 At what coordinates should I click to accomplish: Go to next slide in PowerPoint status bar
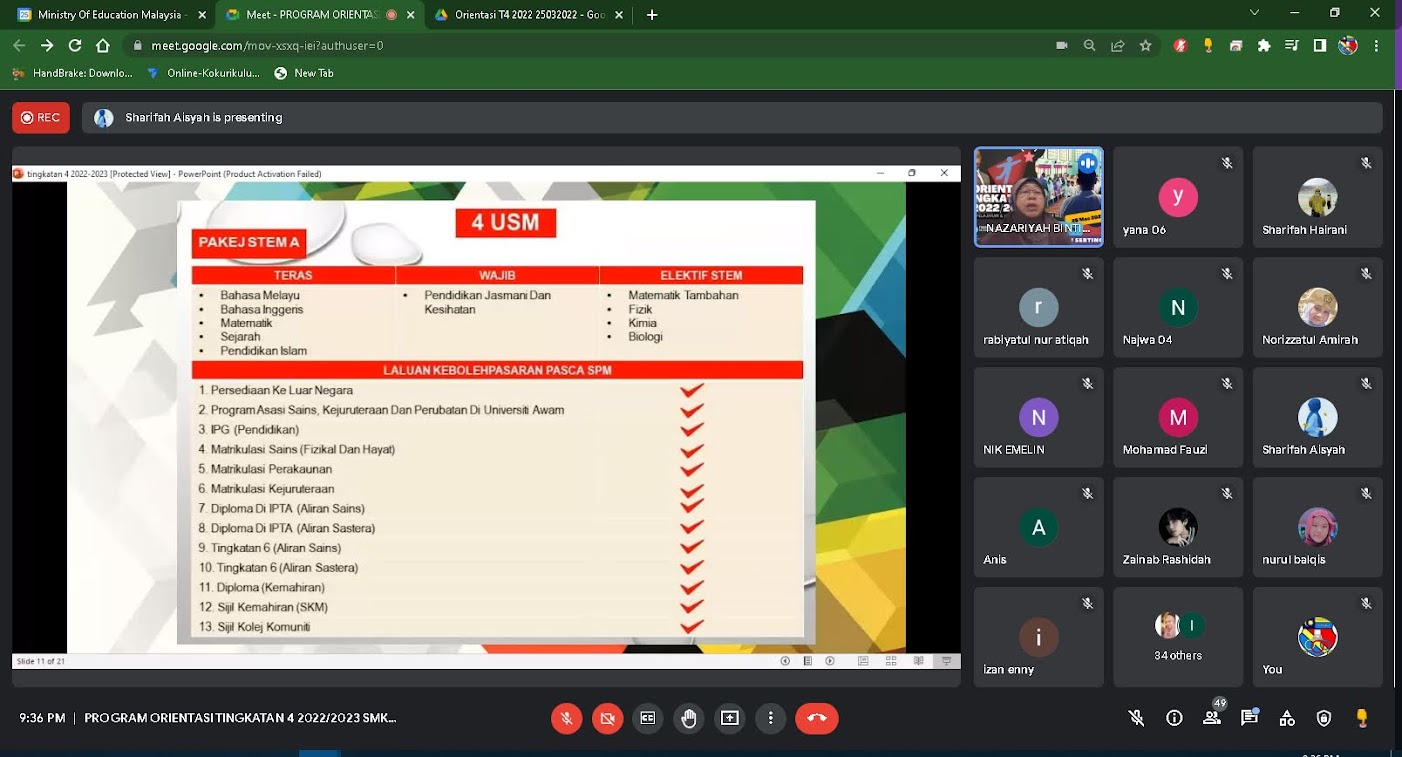pyautogui.click(x=830, y=661)
